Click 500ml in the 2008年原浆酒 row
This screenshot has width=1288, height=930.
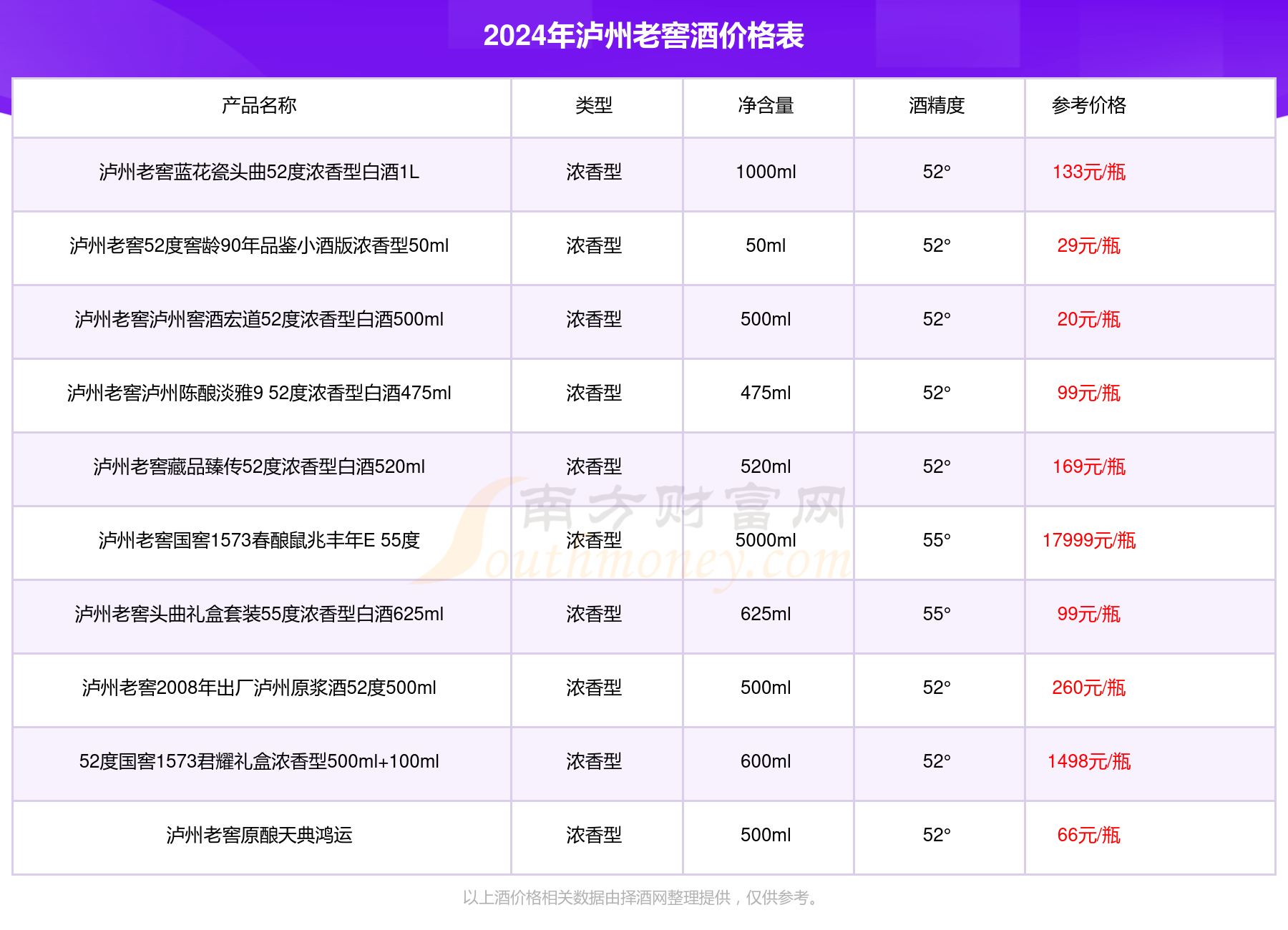[x=766, y=688]
